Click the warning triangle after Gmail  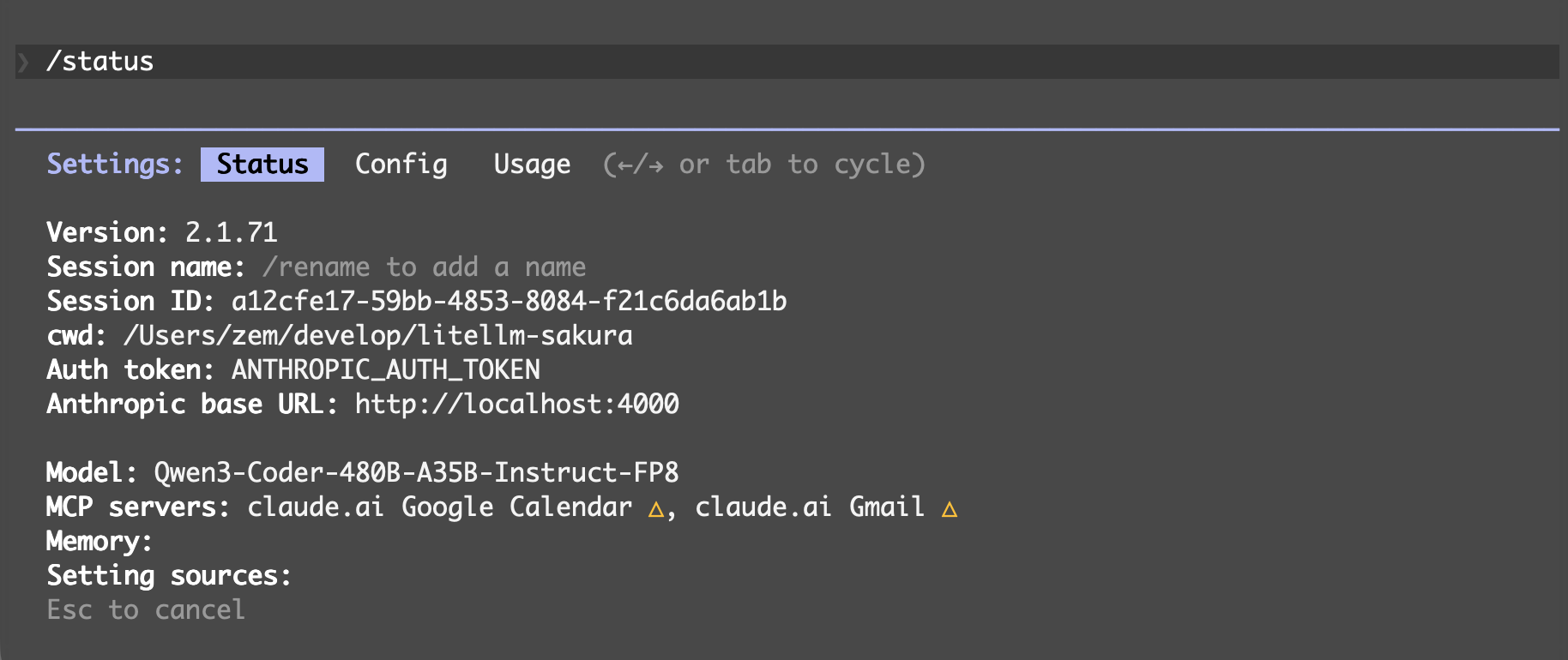coord(949,509)
